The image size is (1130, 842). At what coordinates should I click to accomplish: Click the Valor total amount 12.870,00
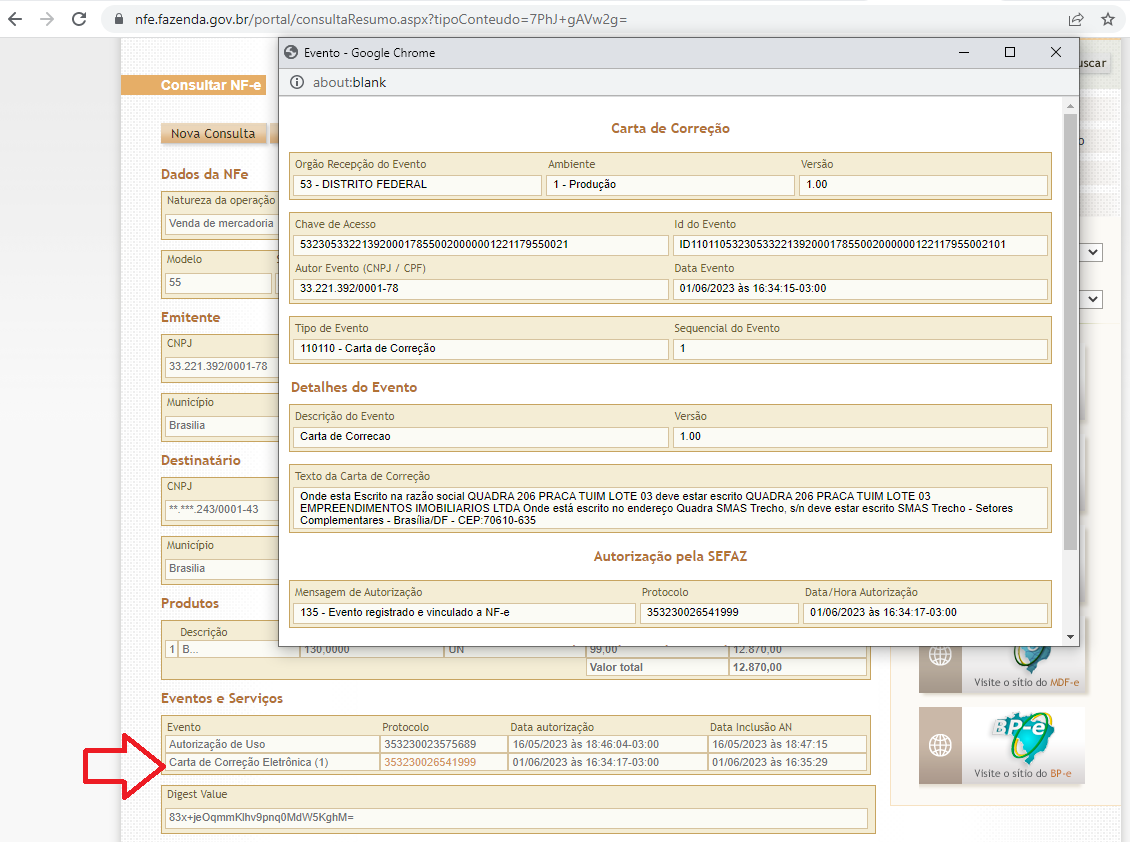[x=757, y=668]
